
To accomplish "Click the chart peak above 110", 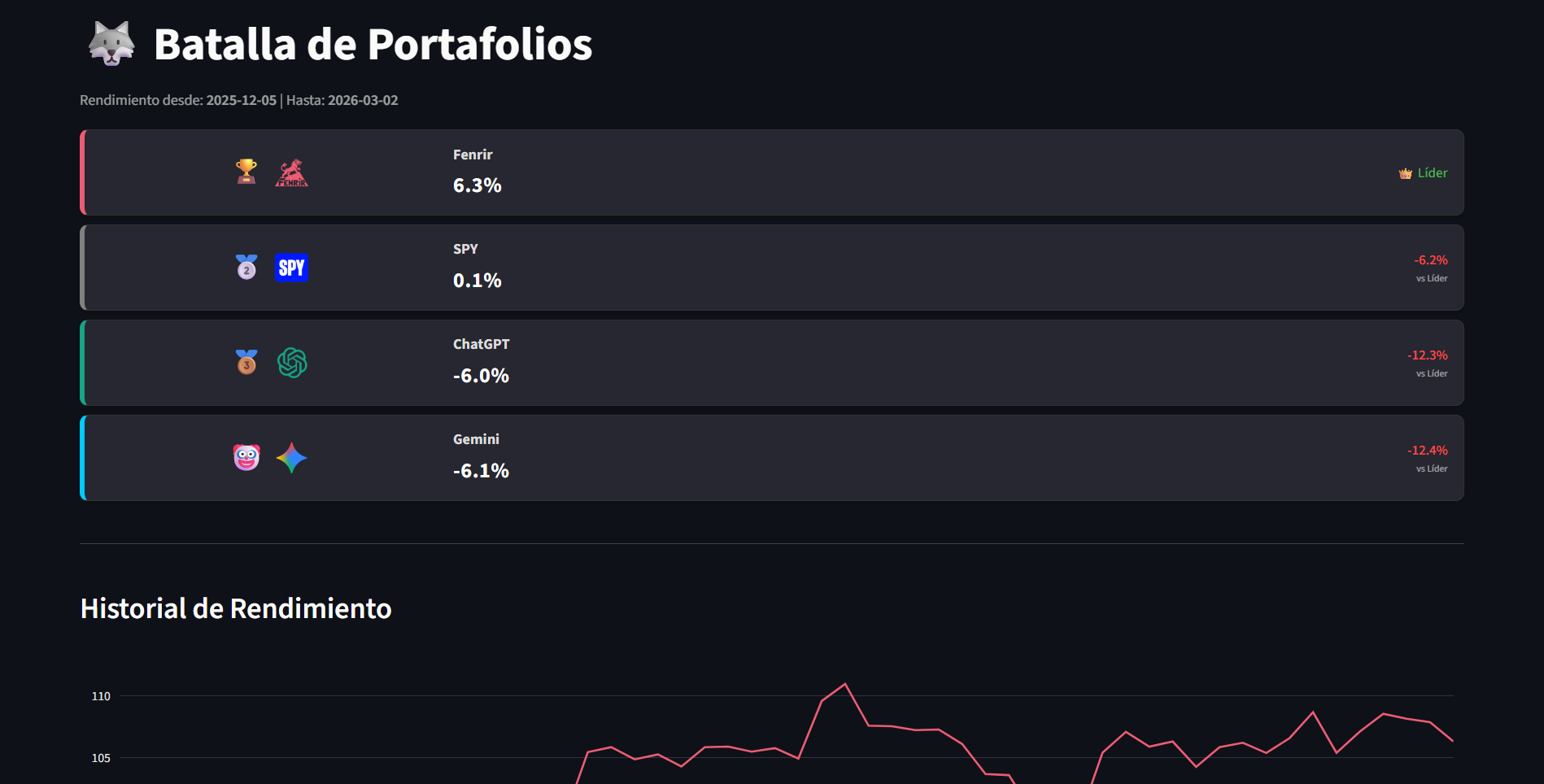I will (x=845, y=684).
